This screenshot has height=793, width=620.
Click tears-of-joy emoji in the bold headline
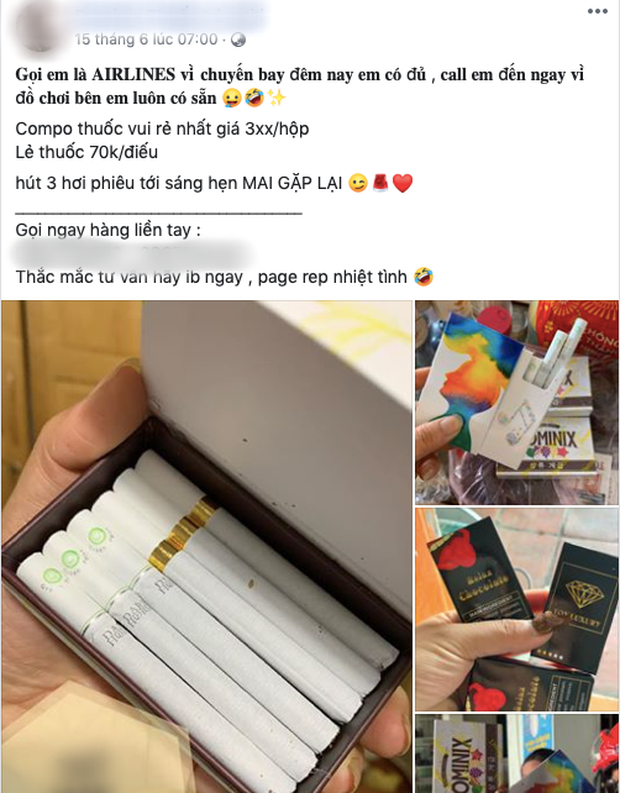coord(254,98)
